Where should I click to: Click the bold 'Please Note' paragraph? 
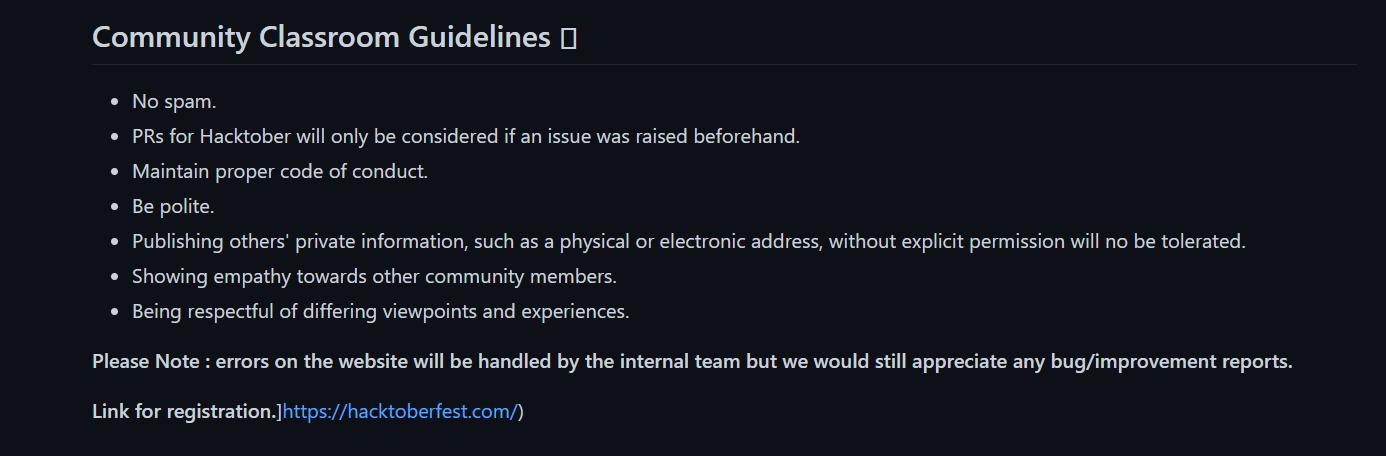coord(692,361)
